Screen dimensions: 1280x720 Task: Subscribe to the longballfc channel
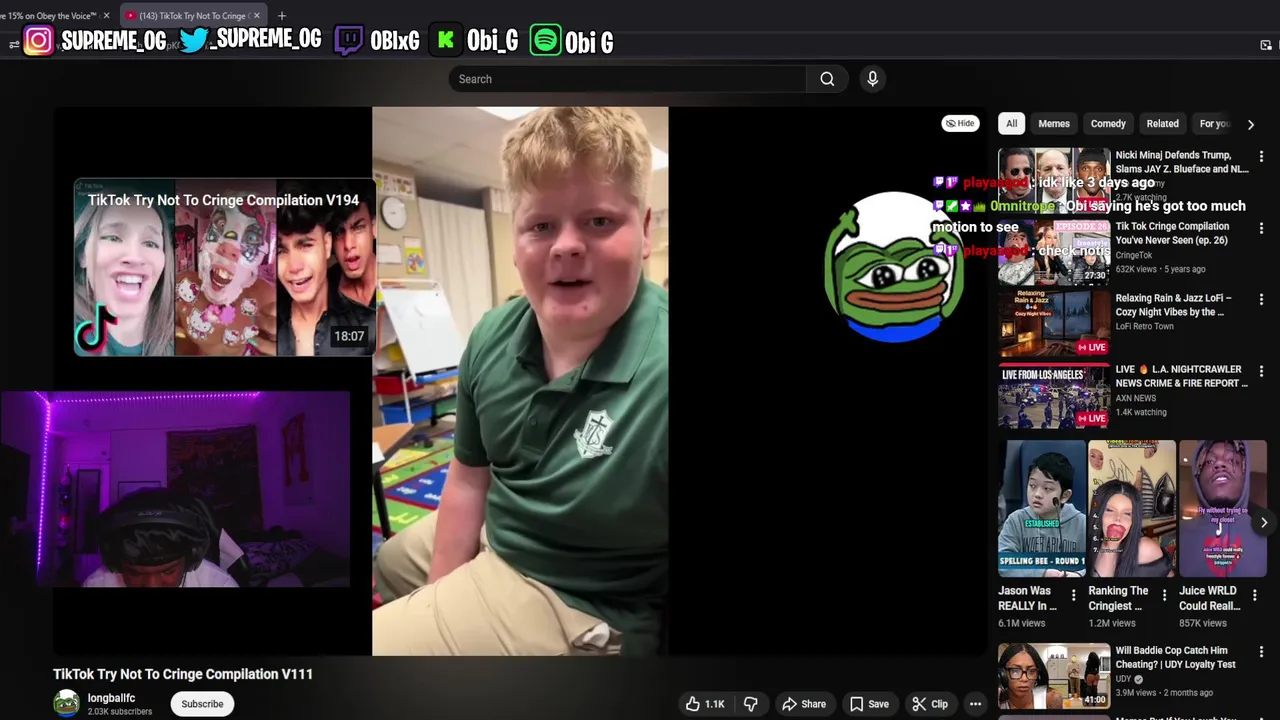[x=202, y=704]
